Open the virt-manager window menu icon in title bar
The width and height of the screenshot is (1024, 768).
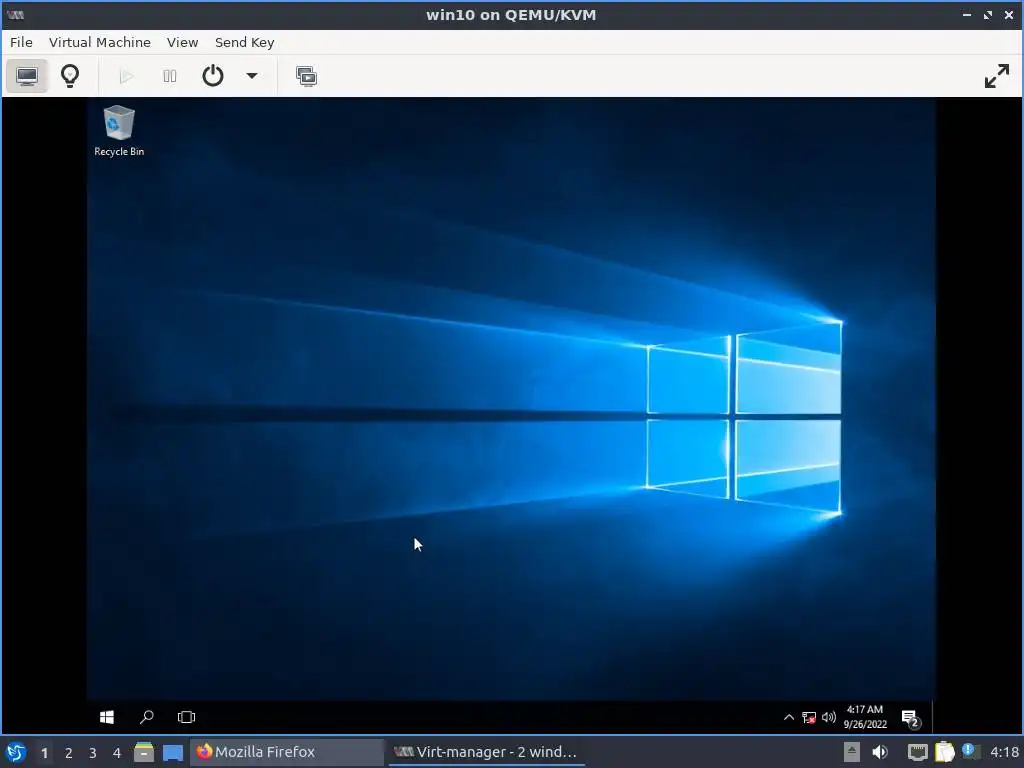pyautogui.click(x=16, y=14)
